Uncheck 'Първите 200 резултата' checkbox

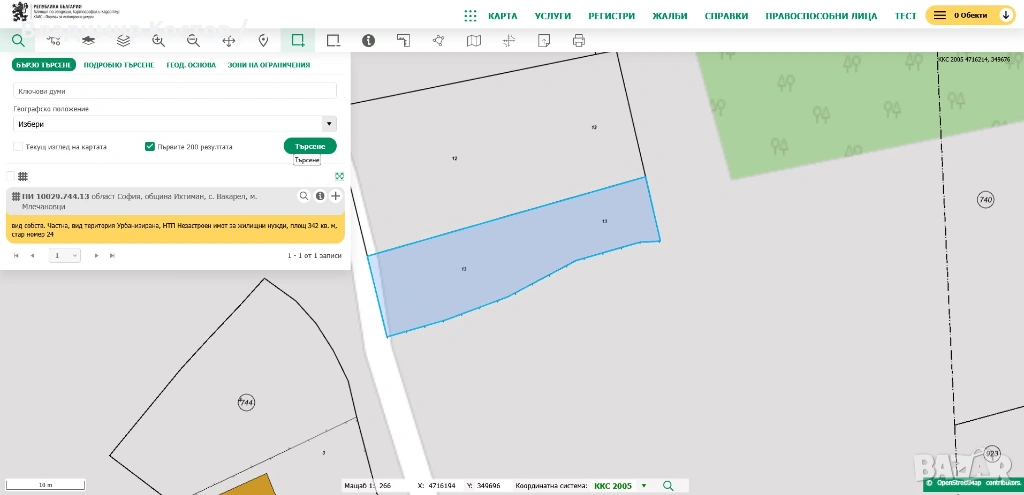click(150, 147)
